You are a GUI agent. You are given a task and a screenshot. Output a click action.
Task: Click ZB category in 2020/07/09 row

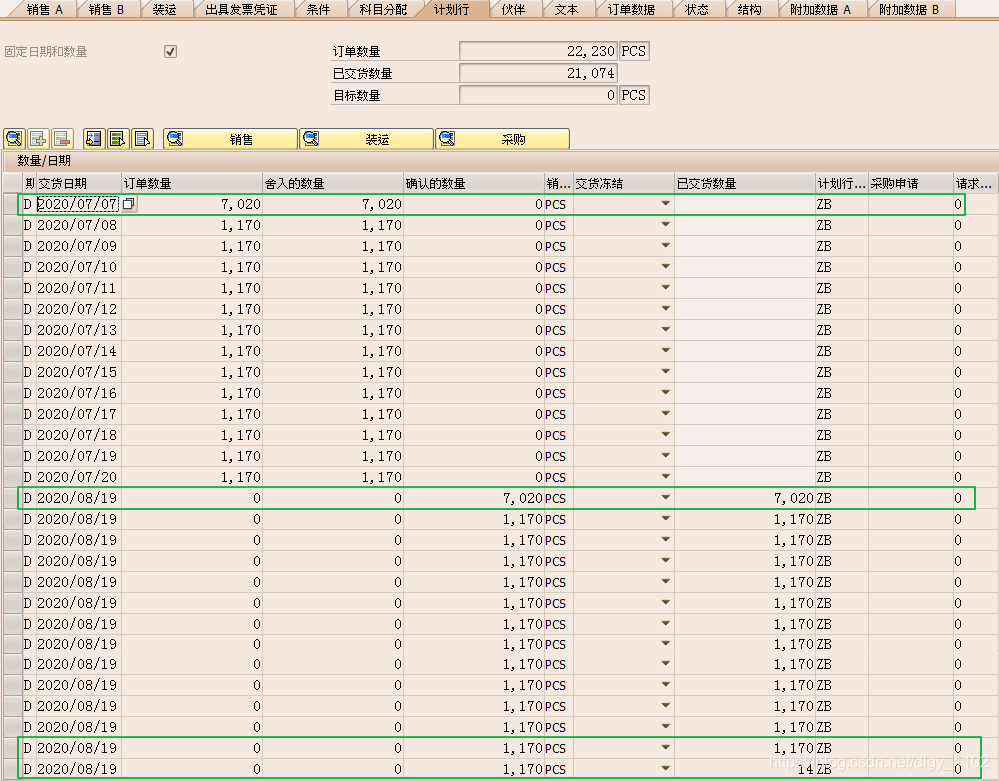click(x=842, y=246)
